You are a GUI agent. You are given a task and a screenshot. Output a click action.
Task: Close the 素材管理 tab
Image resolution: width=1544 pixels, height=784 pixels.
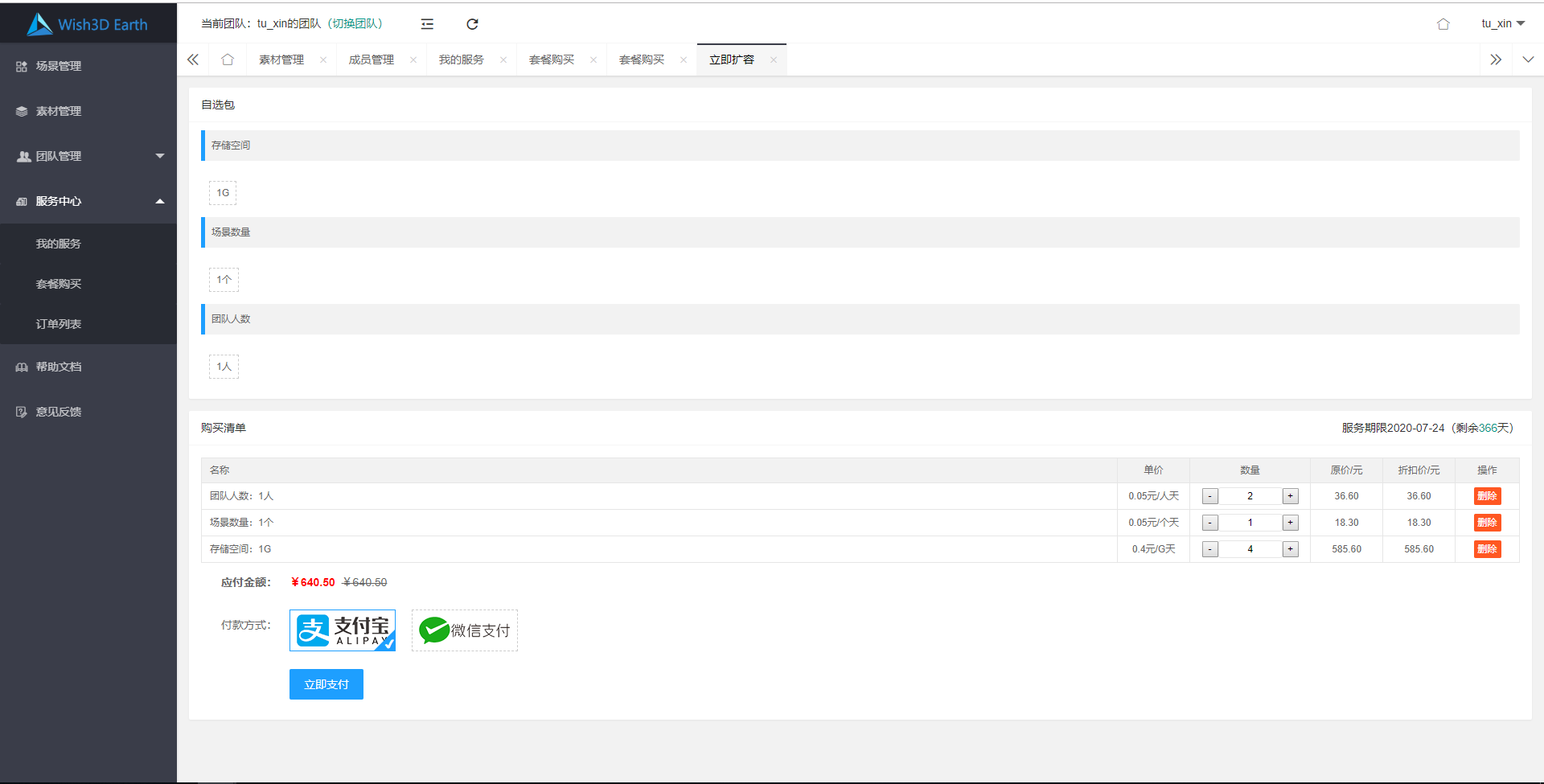click(x=323, y=60)
